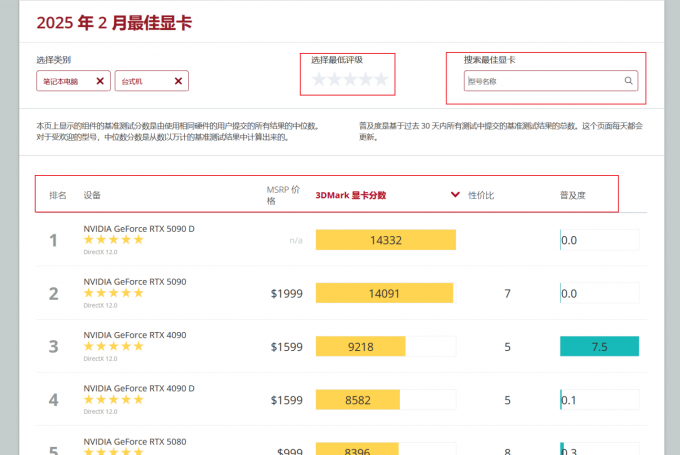Click the RTX 4090 D star rating
The height and width of the screenshot is (455, 680).
click(114, 399)
